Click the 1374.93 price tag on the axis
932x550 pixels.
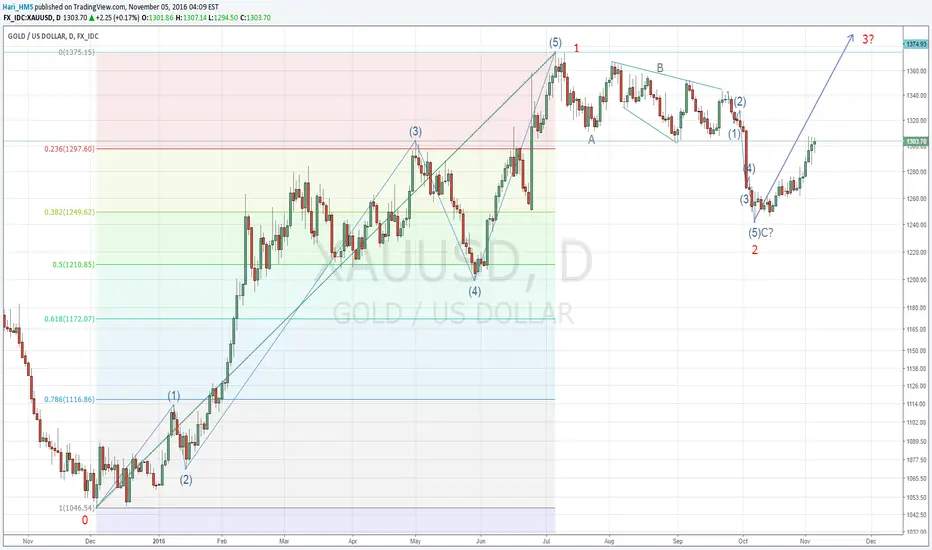pyautogui.click(x=916, y=44)
